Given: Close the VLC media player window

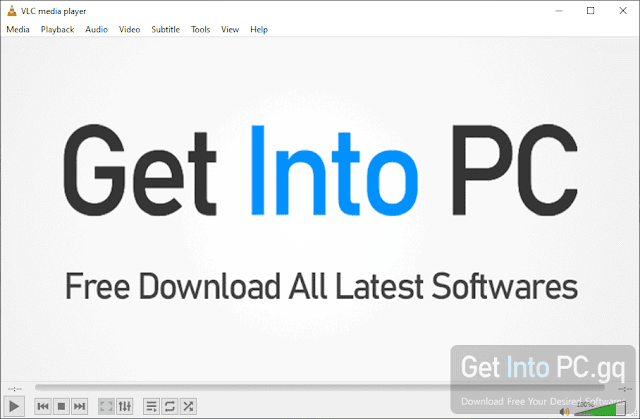Looking at the screenshot, I should click(623, 11).
